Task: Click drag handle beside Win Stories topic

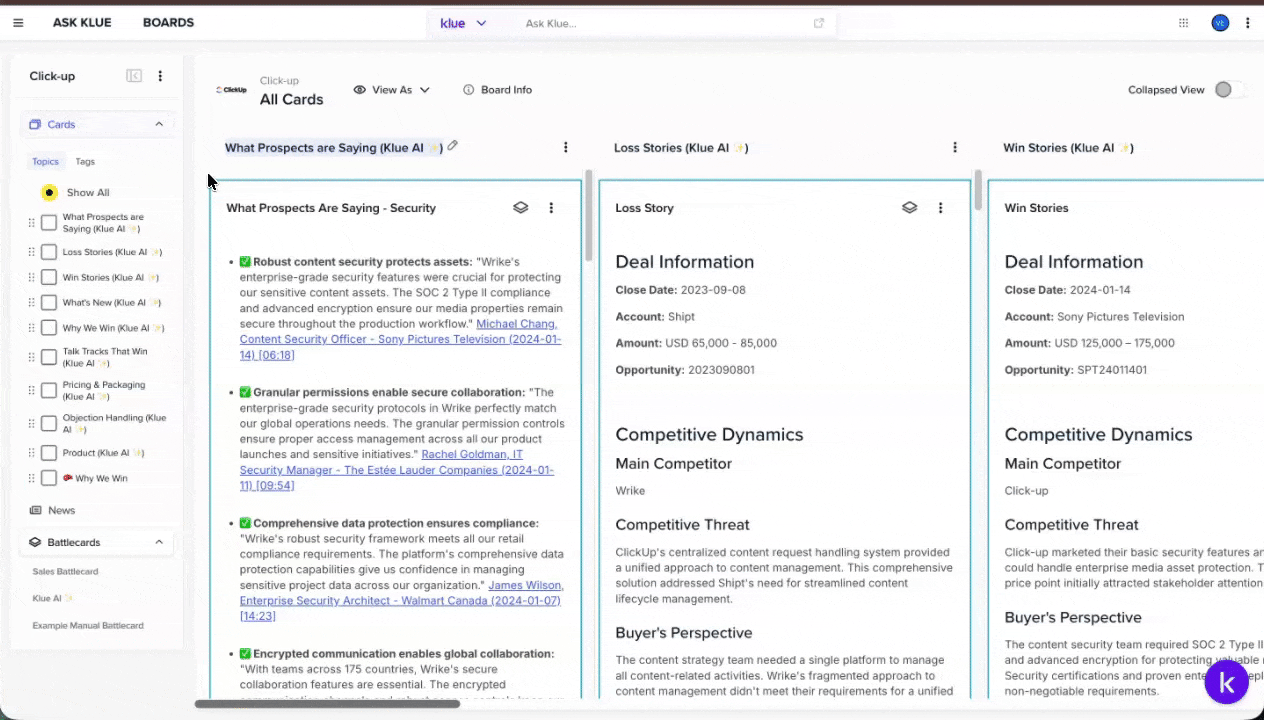Action: (31, 277)
